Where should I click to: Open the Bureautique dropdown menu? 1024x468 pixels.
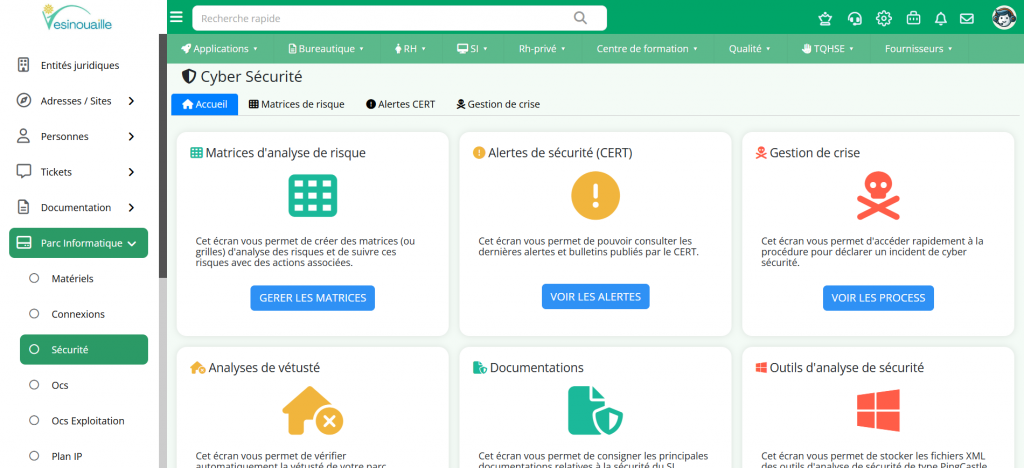pos(325,48)
